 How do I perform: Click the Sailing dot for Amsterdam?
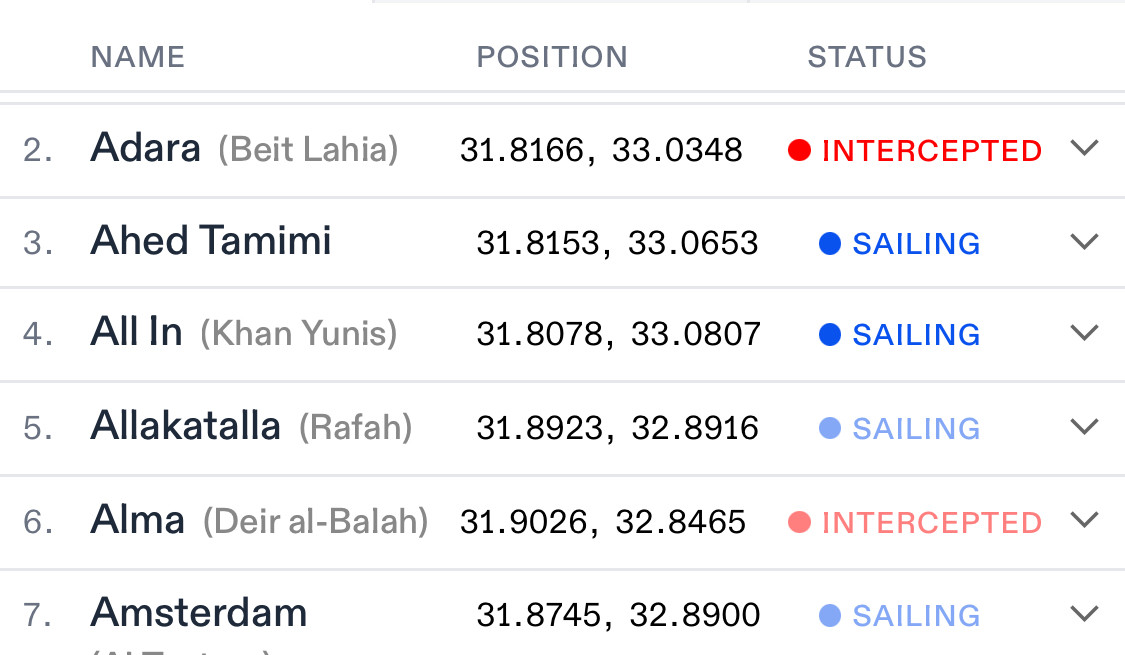point(830,615)
